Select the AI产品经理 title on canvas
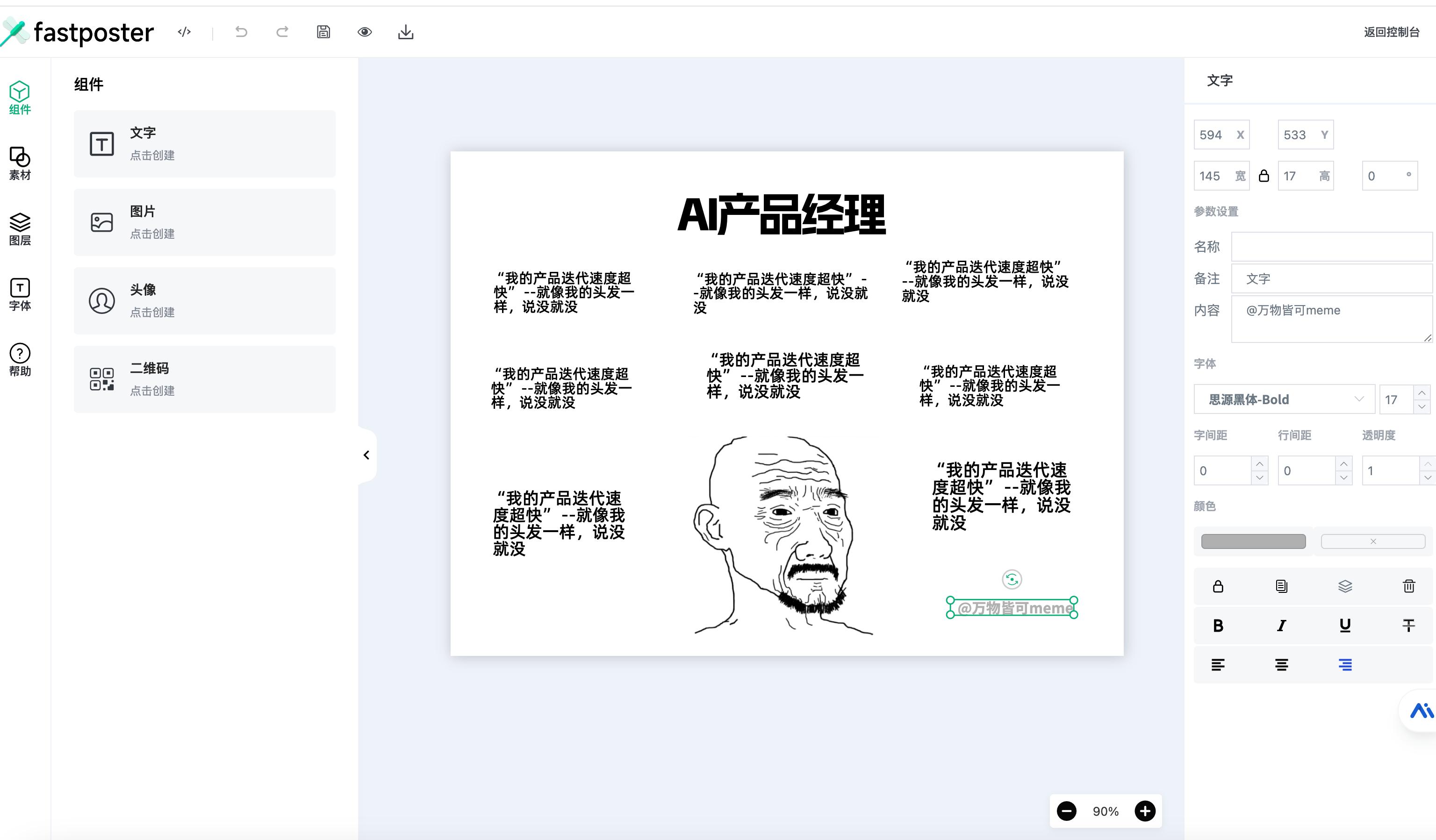Screen dimensions: 1436x840 point(781,215)
